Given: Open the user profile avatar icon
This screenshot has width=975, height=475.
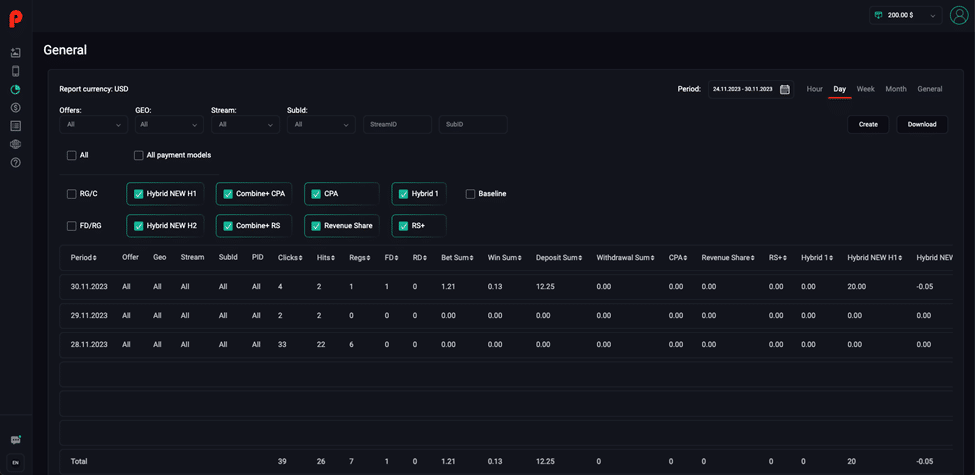Looking at the screenshot, I should click(x=959, y=15).
